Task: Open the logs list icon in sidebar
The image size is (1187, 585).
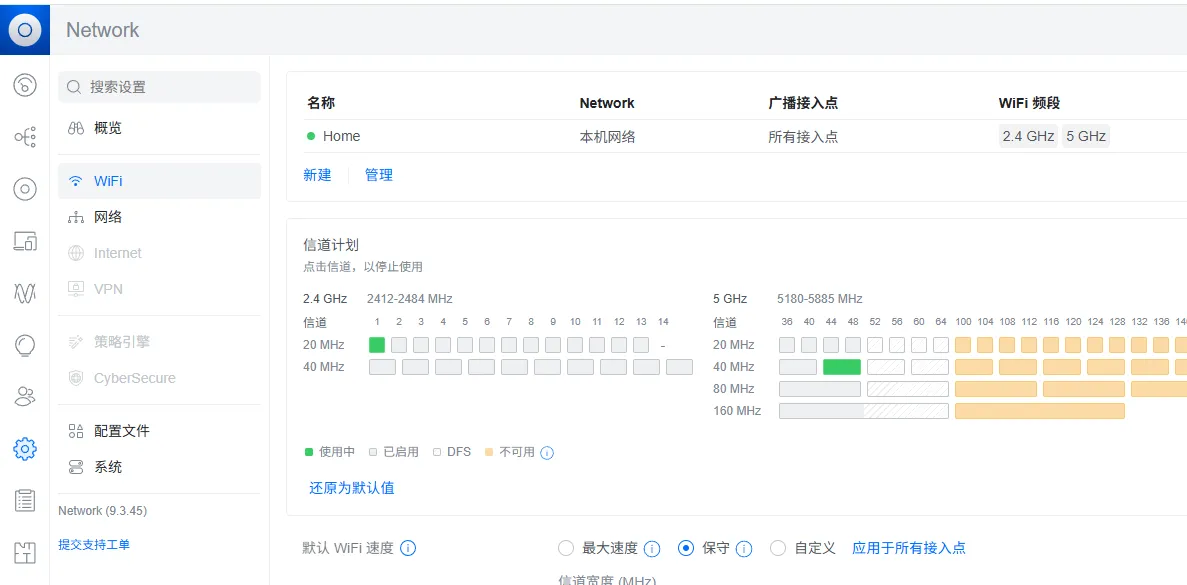Action: click(x=25, y=500)
